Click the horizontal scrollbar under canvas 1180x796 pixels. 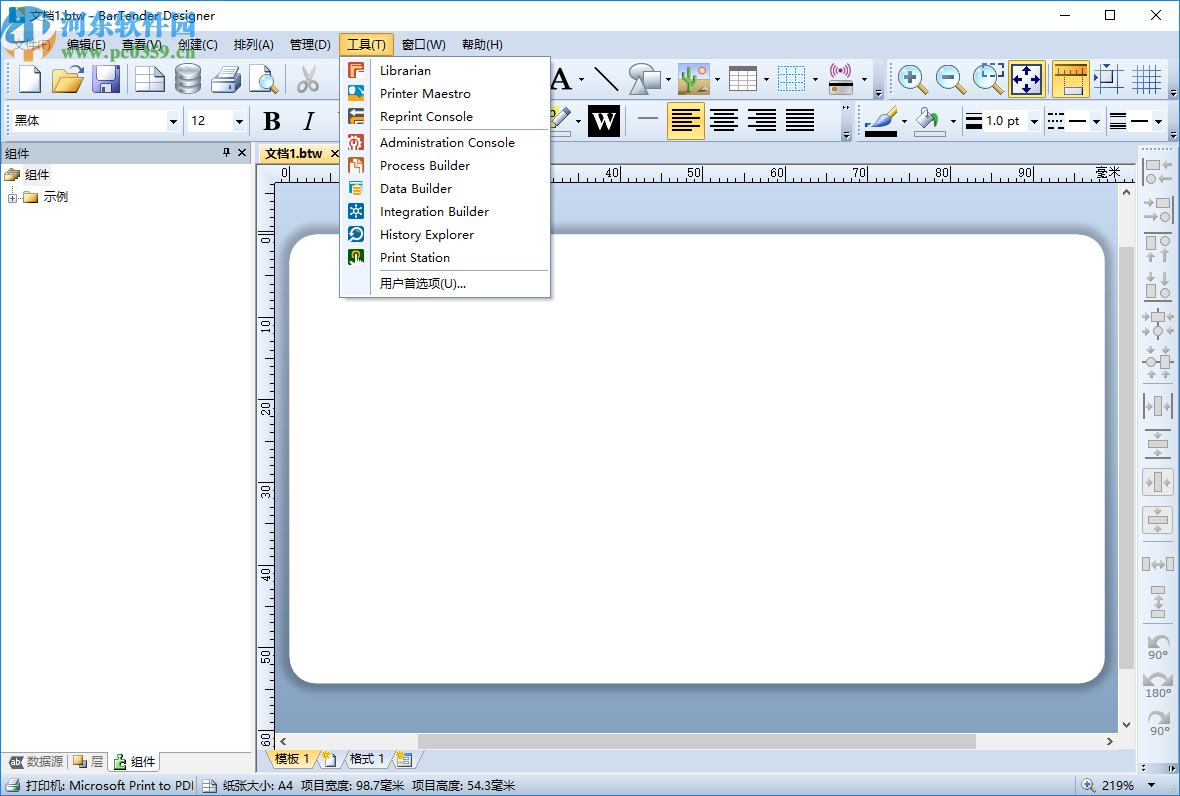[x=696, y=741]
